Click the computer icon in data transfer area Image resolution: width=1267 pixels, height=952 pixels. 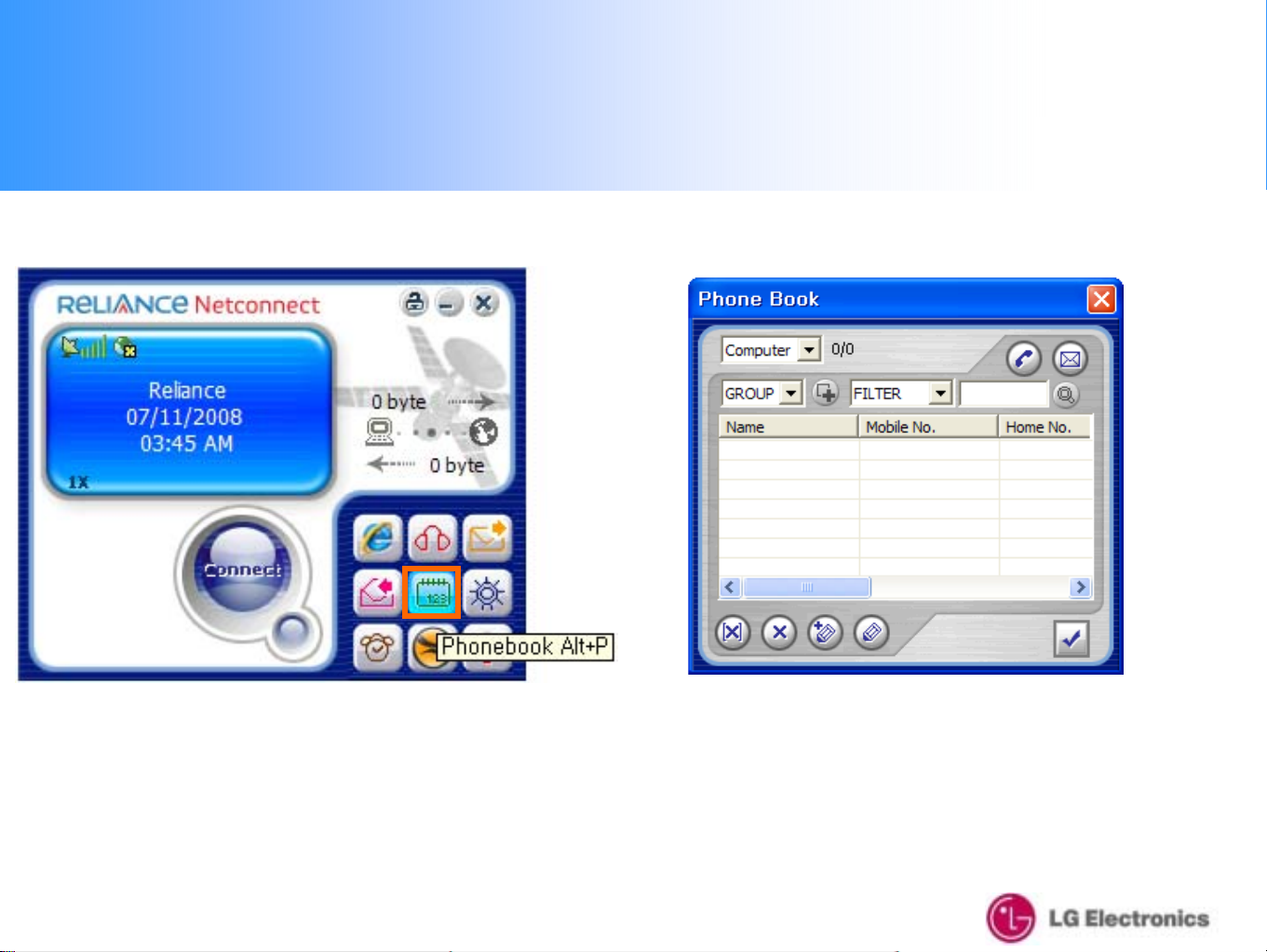tap(380, 432)
